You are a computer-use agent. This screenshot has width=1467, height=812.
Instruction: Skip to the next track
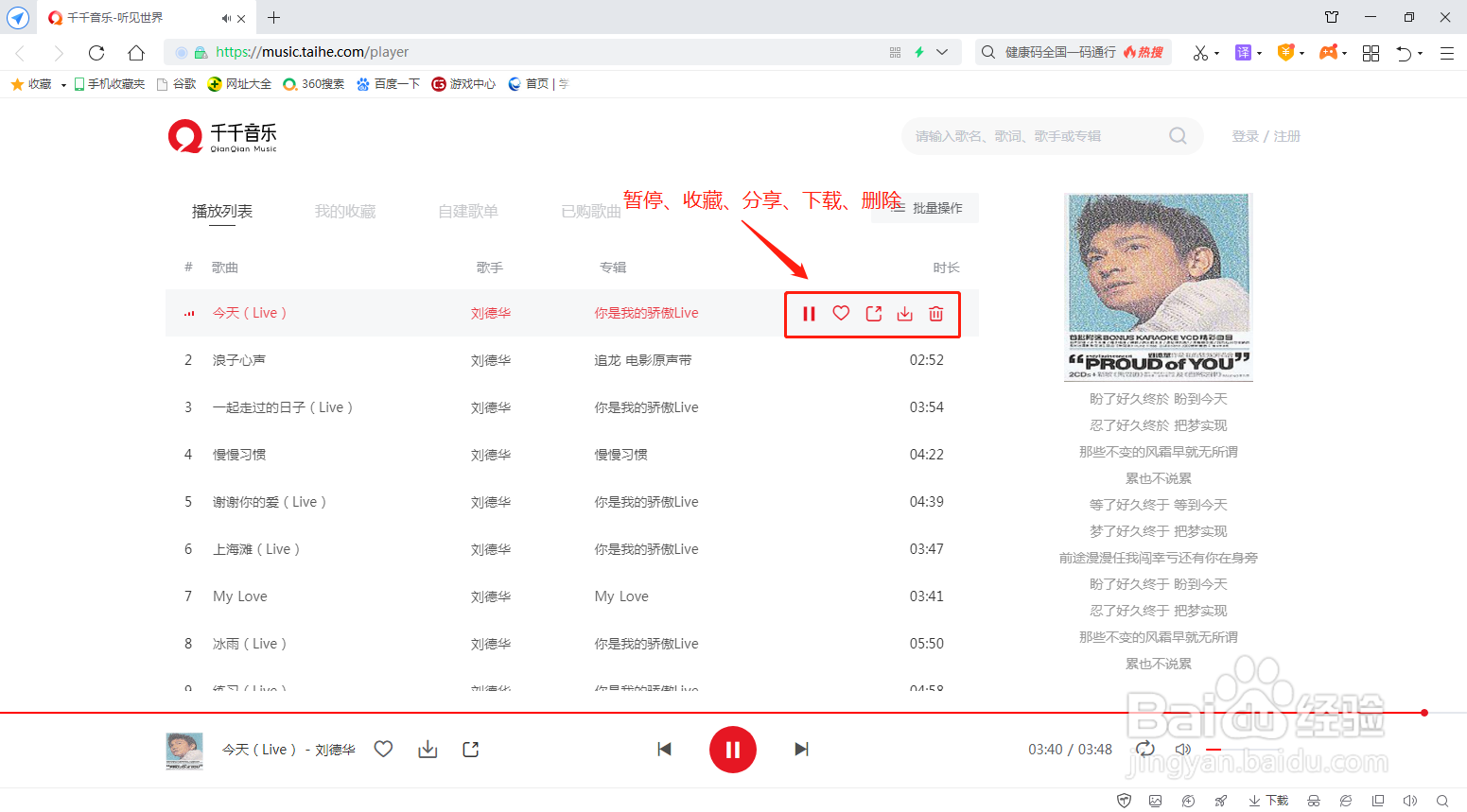(x=801, y=750)
